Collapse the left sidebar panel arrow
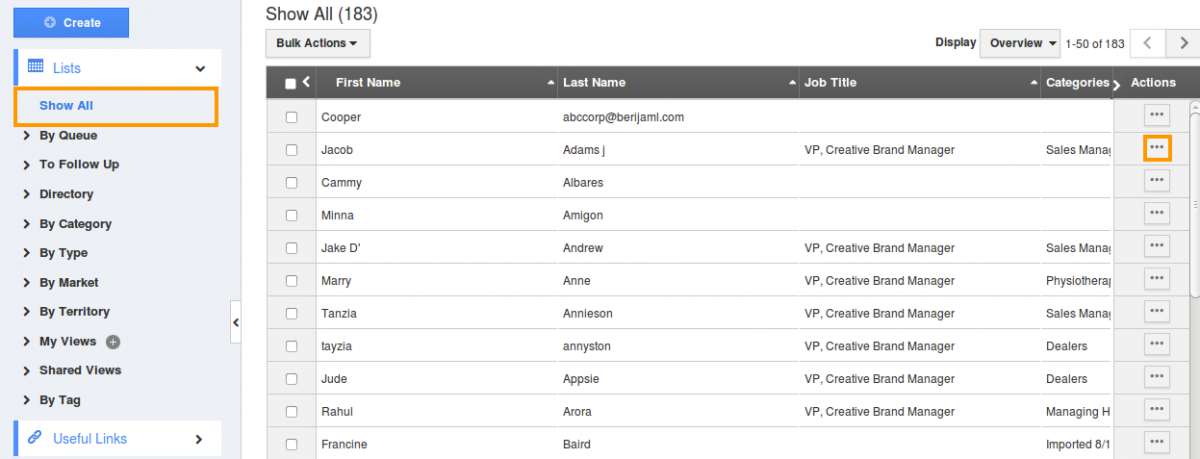This screenshot has width=1200, height=459. point(235,322)
